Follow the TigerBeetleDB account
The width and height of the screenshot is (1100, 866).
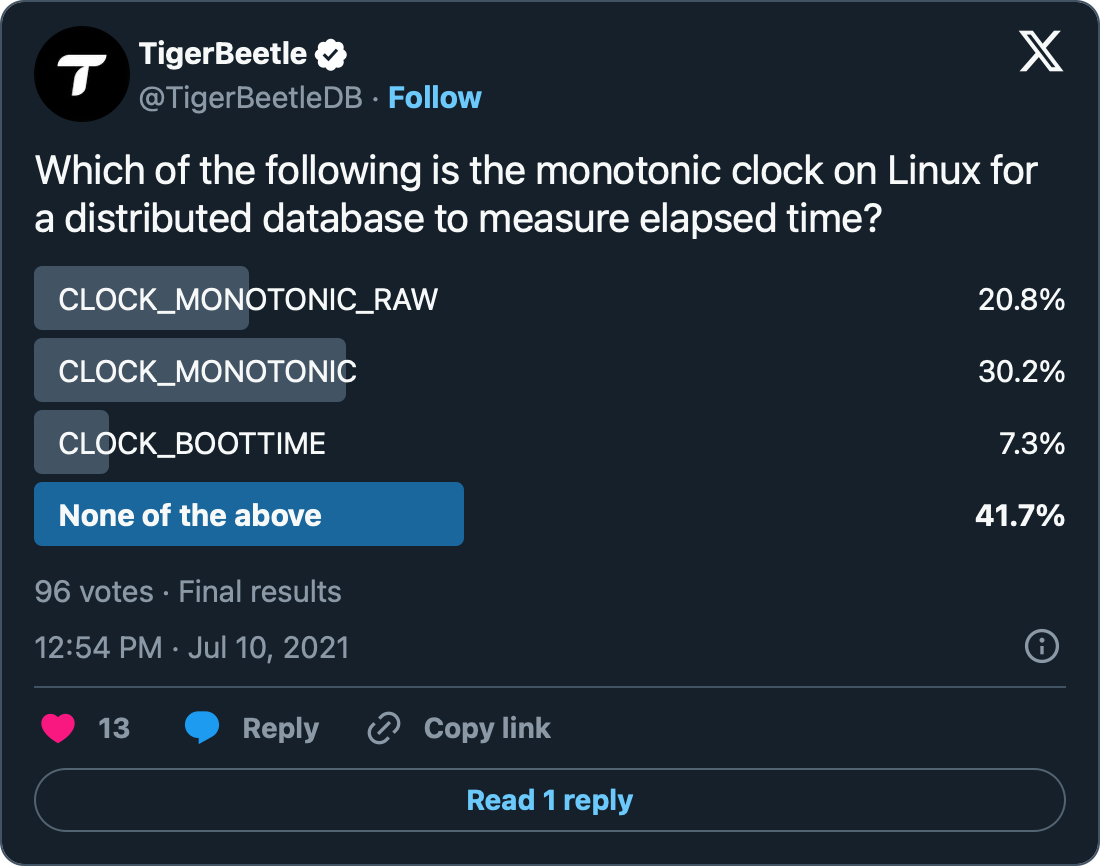pos(435,98)
